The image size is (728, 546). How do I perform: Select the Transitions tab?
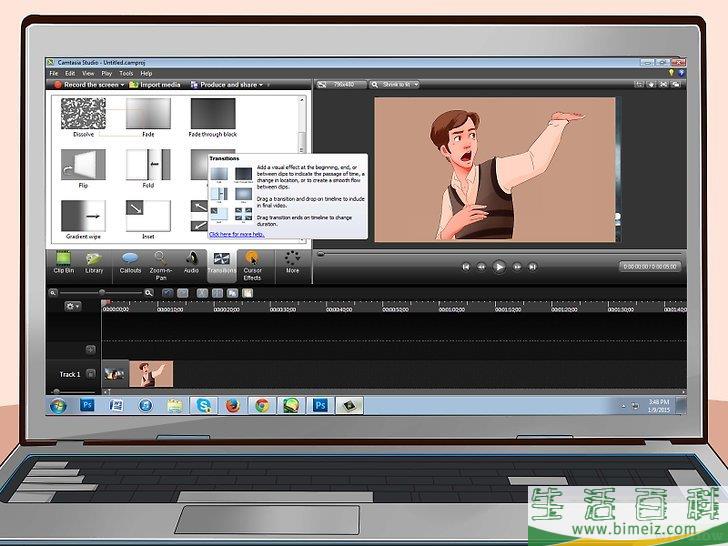point(221,264)
